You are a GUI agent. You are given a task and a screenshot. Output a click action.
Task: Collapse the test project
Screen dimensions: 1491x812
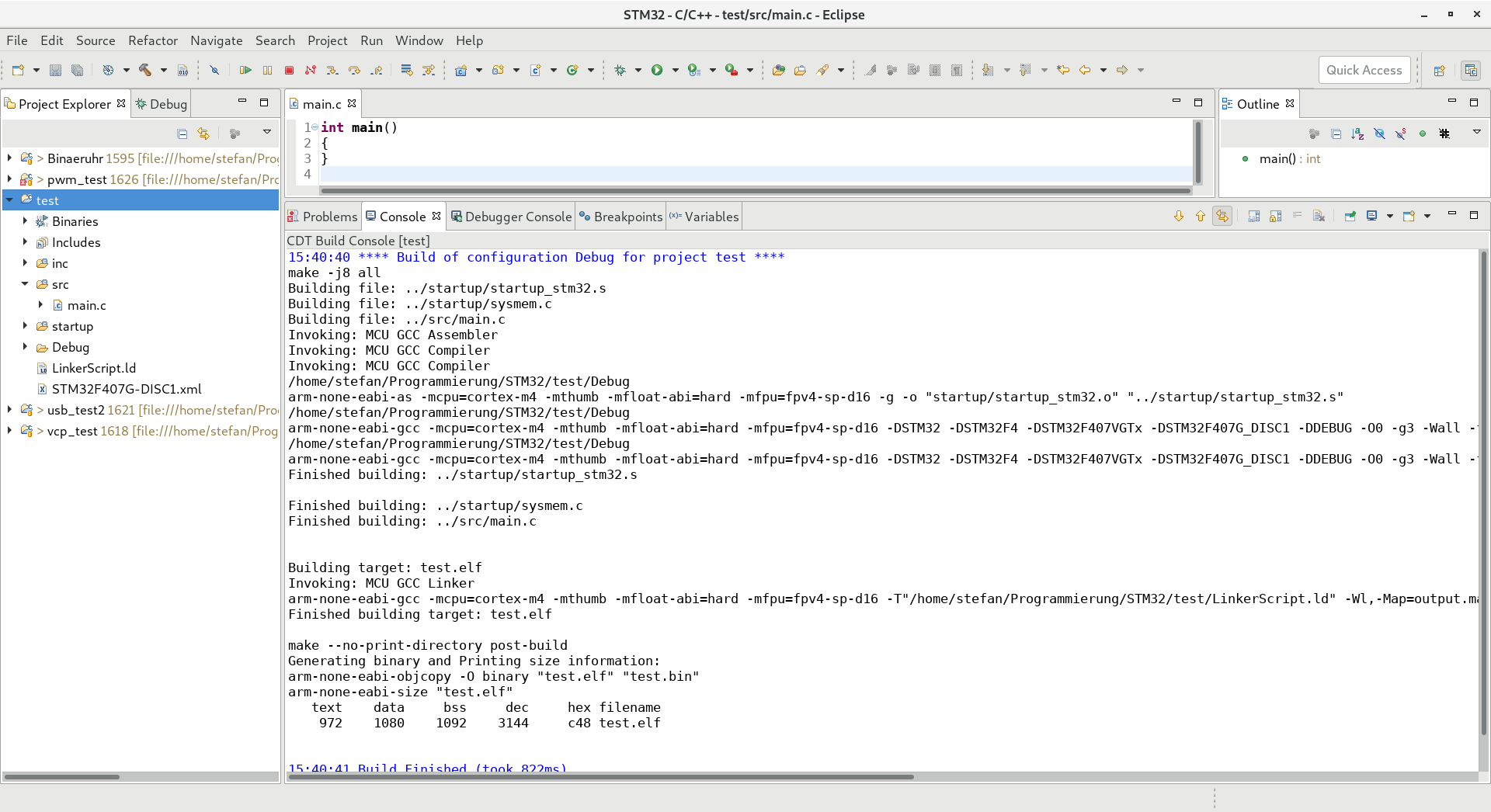point(9,200)
